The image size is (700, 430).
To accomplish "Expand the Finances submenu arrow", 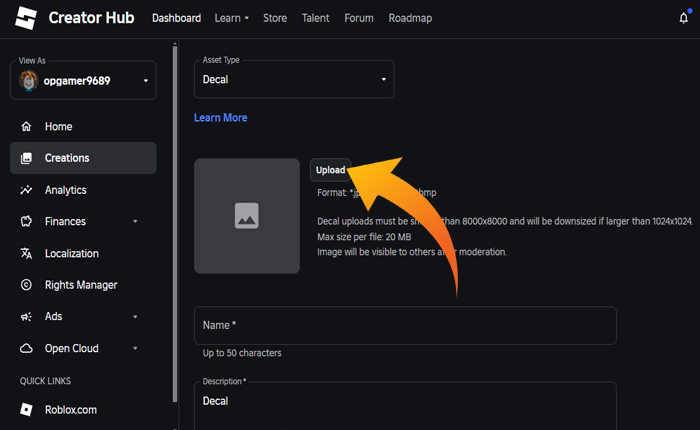I will (135, 222).
